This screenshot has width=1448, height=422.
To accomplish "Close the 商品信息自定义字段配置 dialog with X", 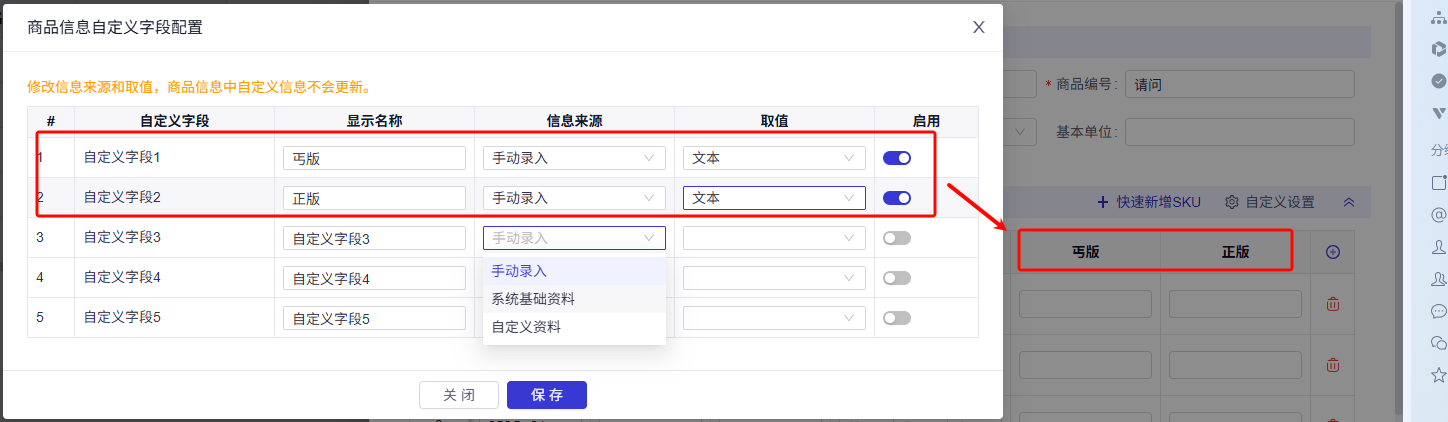I will 979,27.
